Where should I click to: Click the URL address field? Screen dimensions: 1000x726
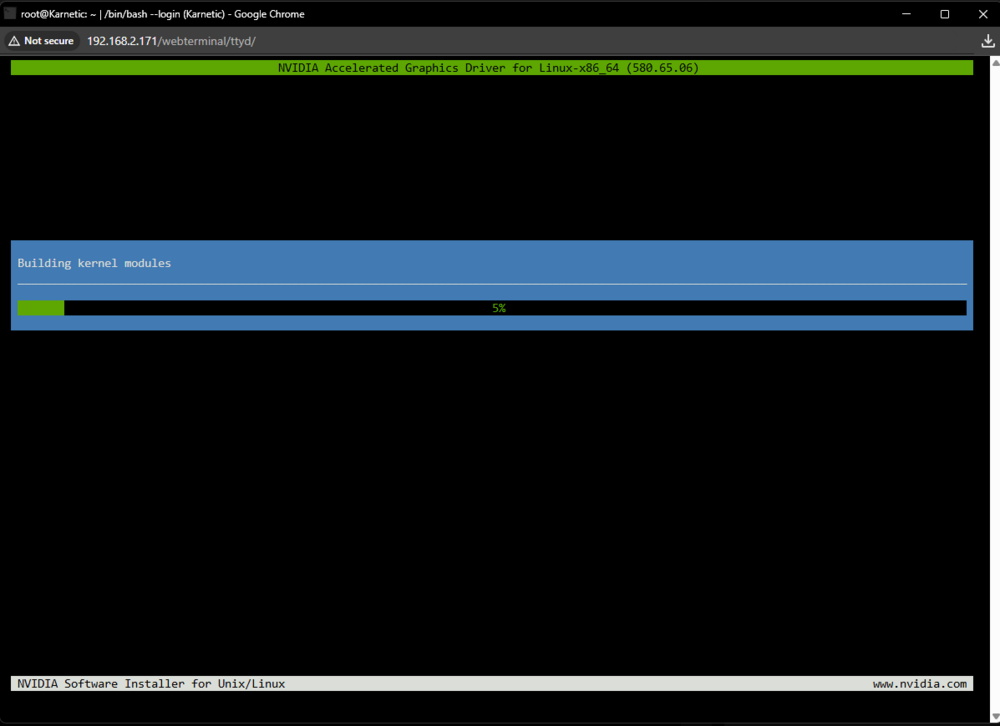pyautogui.click(x=171, y=41)
